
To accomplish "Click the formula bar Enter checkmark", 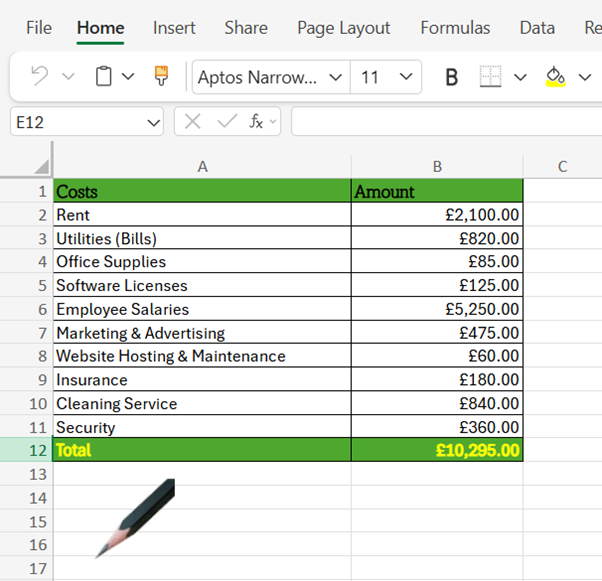I will tap(226, 122).
